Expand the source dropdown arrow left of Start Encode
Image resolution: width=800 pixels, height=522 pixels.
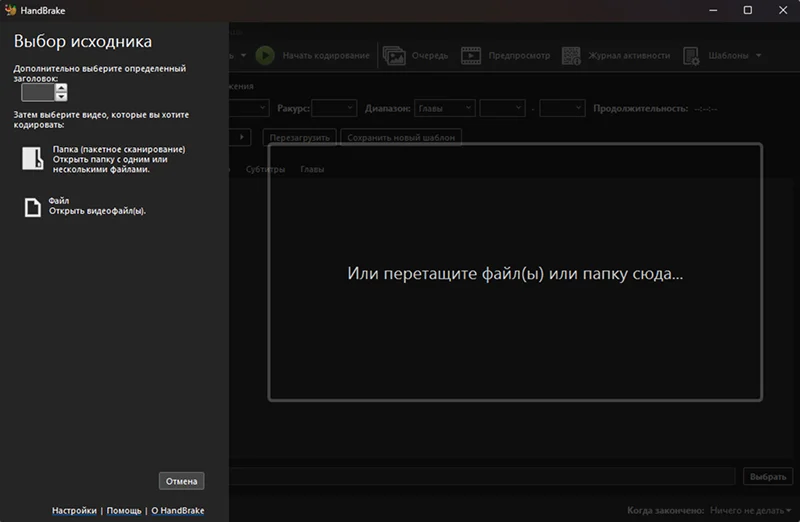coord(243,55)
